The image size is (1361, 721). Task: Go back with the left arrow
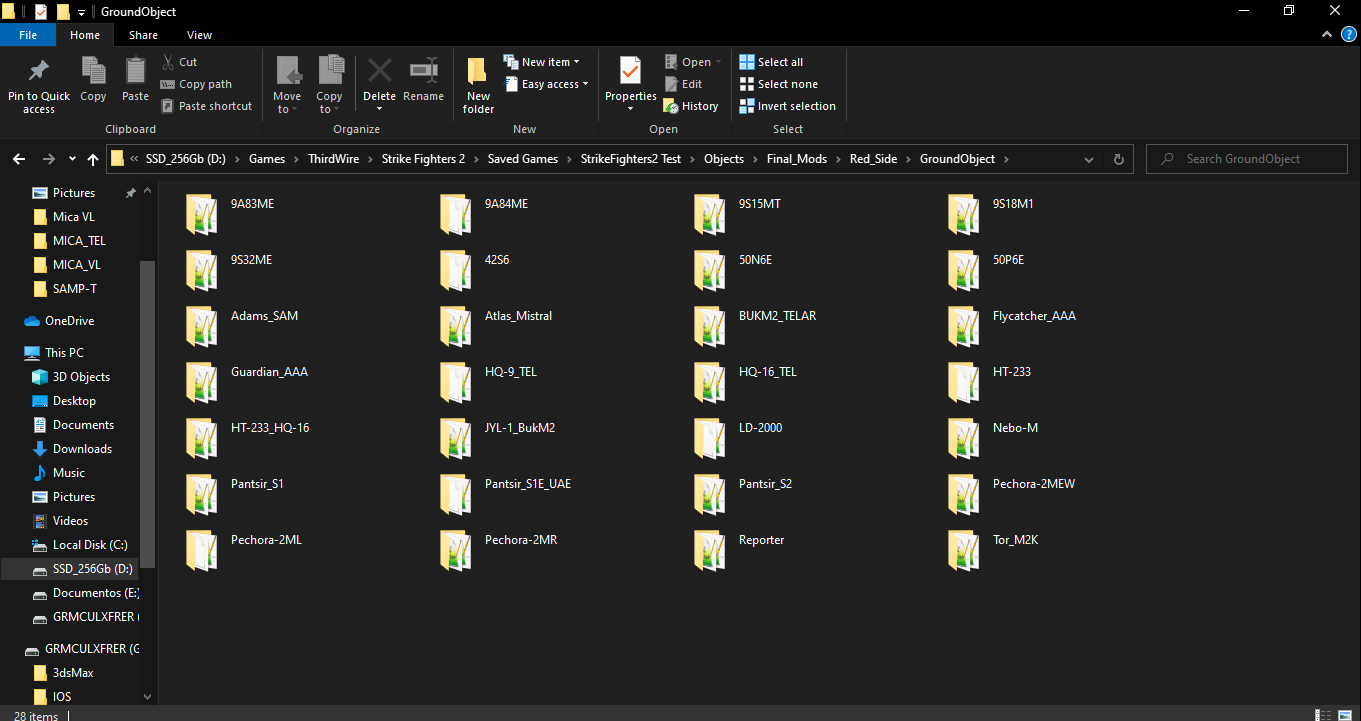[19, 159]
